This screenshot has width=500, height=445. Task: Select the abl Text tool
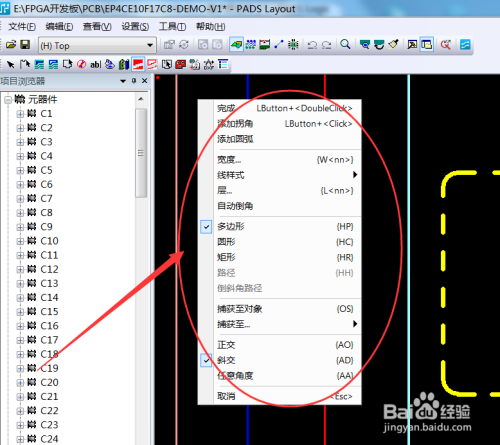[95, 64]
